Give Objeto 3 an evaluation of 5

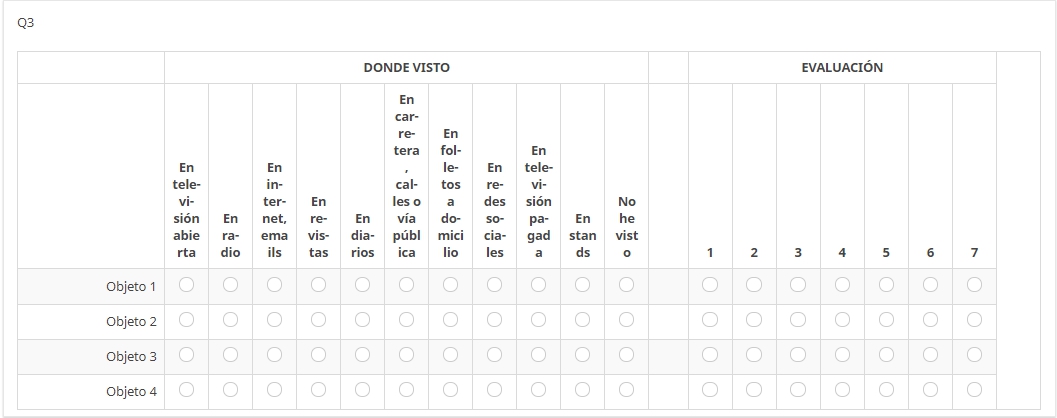(x=886, y=355)
